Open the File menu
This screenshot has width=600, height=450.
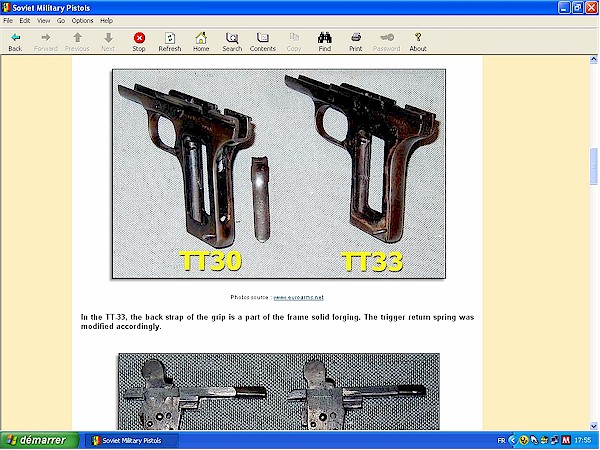tap(8, 21)
